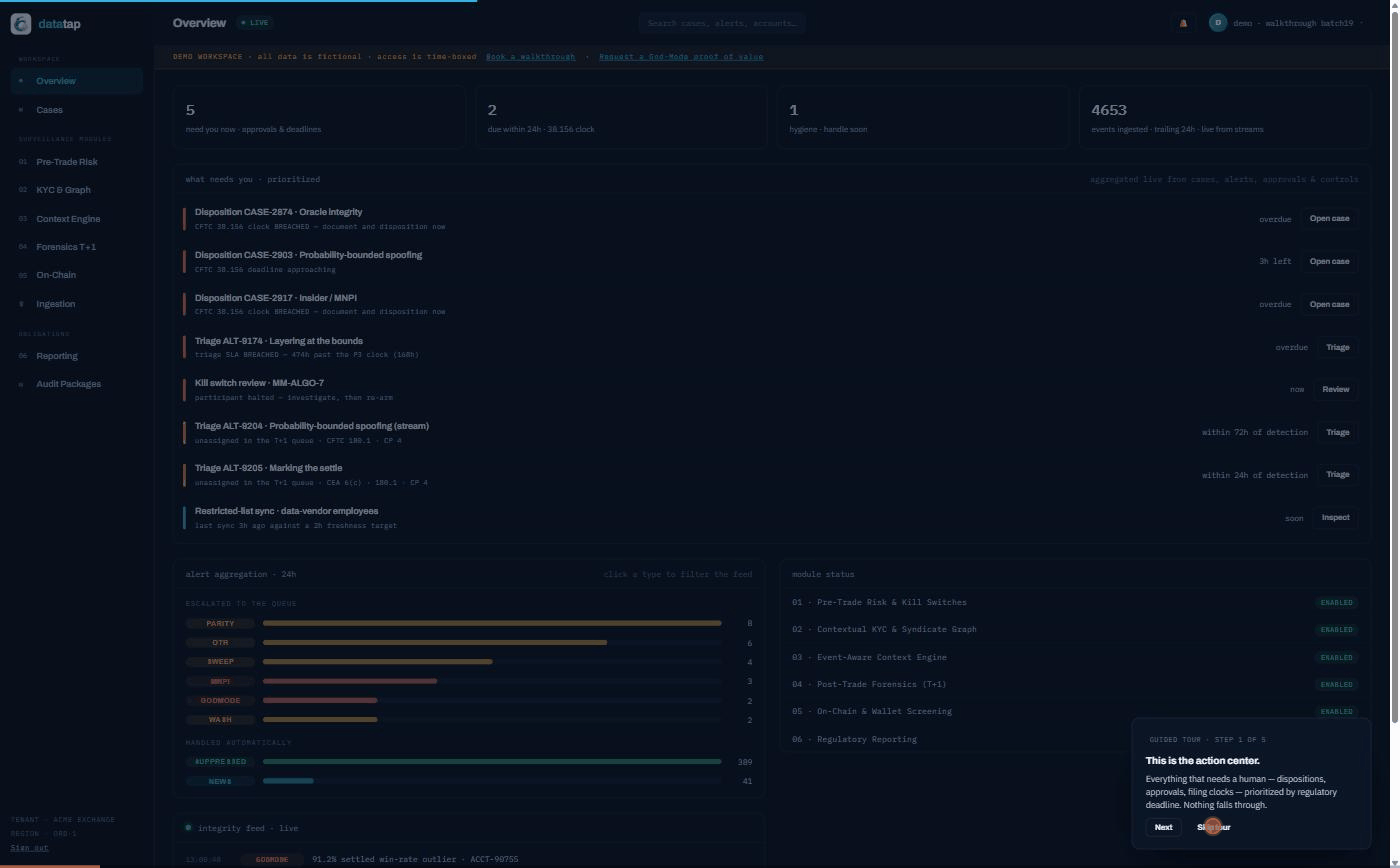Expand the demo account dropdown
This screenshot has width=1400, height=868.
[x=1285, y=23]
